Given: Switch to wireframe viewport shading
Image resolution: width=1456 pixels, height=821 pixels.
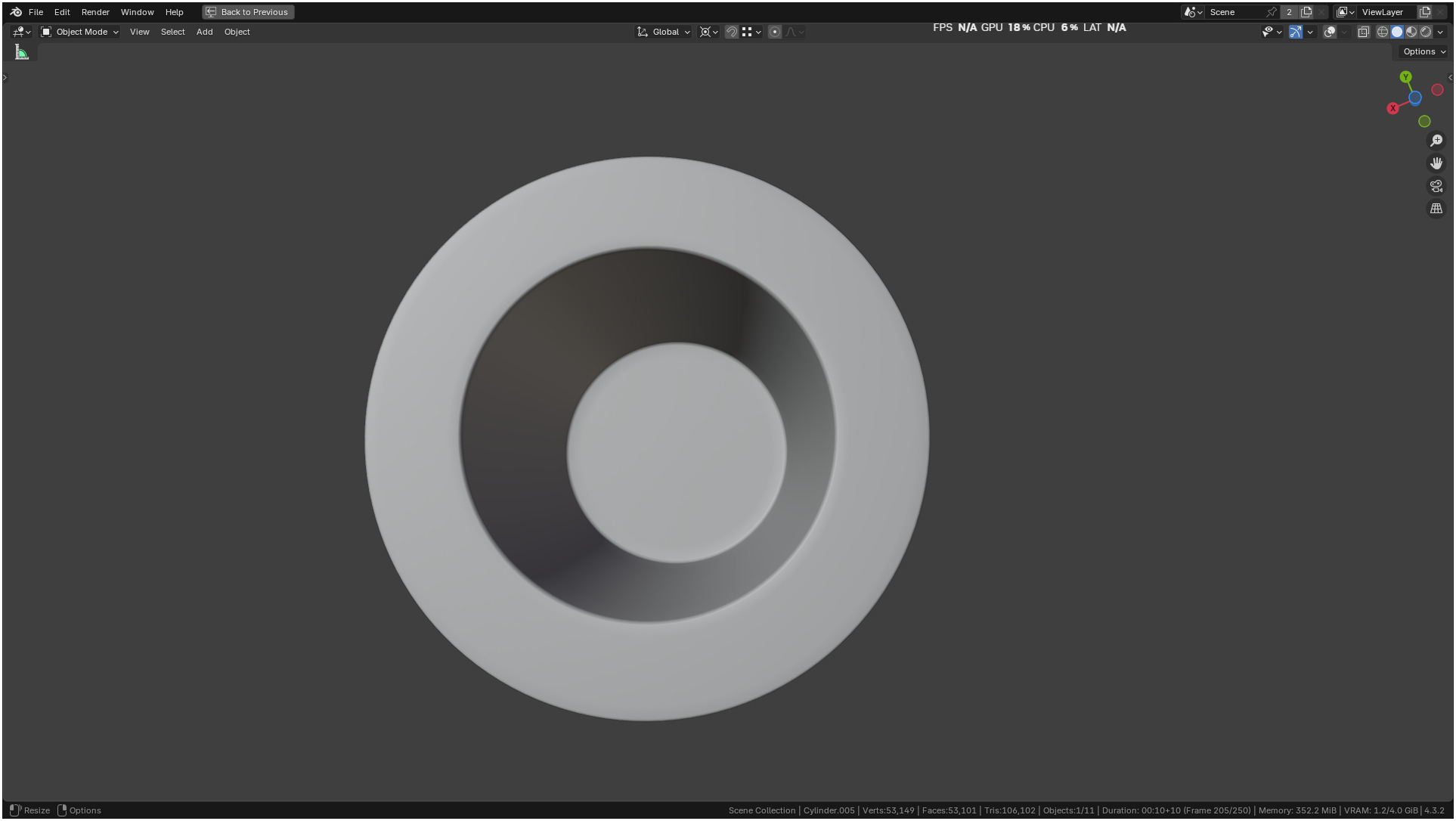Looking at the screenshot, I should (x=1382, y=32).
